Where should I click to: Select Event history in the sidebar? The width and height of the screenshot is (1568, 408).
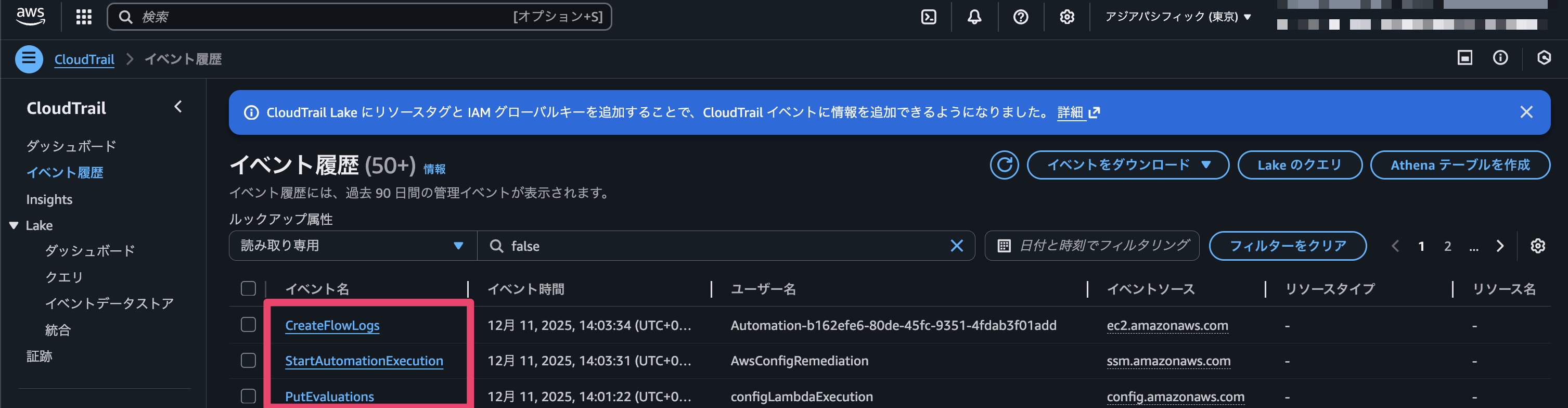[x=65, y=173]
